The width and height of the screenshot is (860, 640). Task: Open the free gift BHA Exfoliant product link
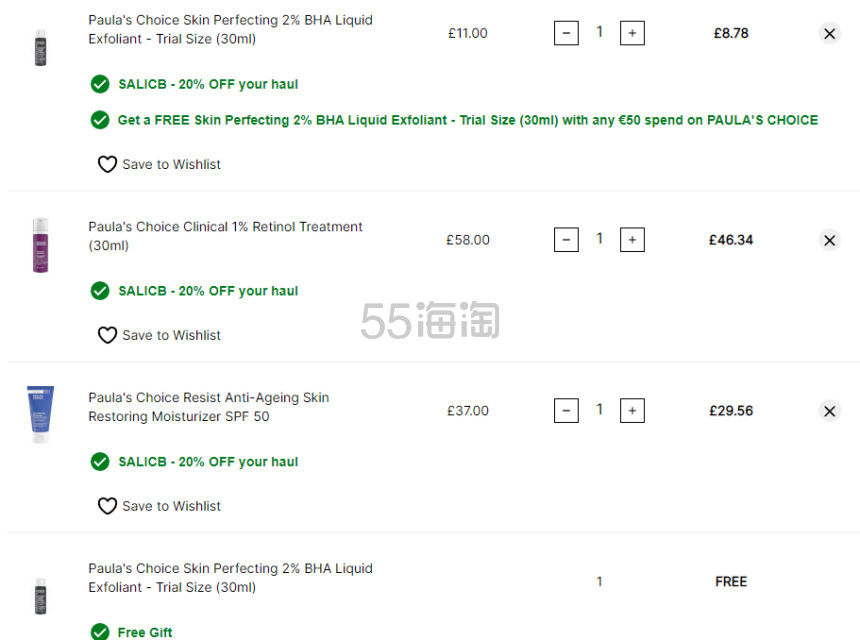pyautogui.click(x=230, y=577)
